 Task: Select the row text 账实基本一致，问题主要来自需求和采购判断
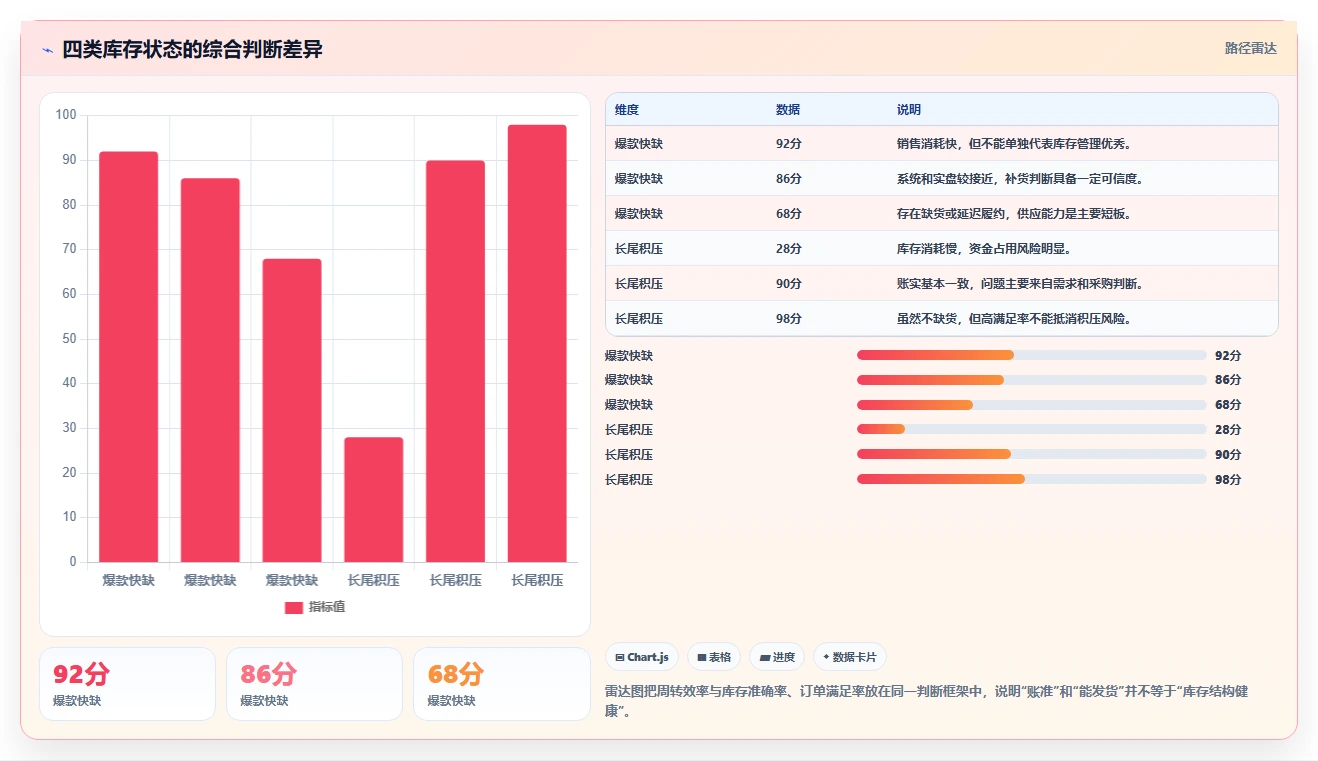(x=1020, y=284)
